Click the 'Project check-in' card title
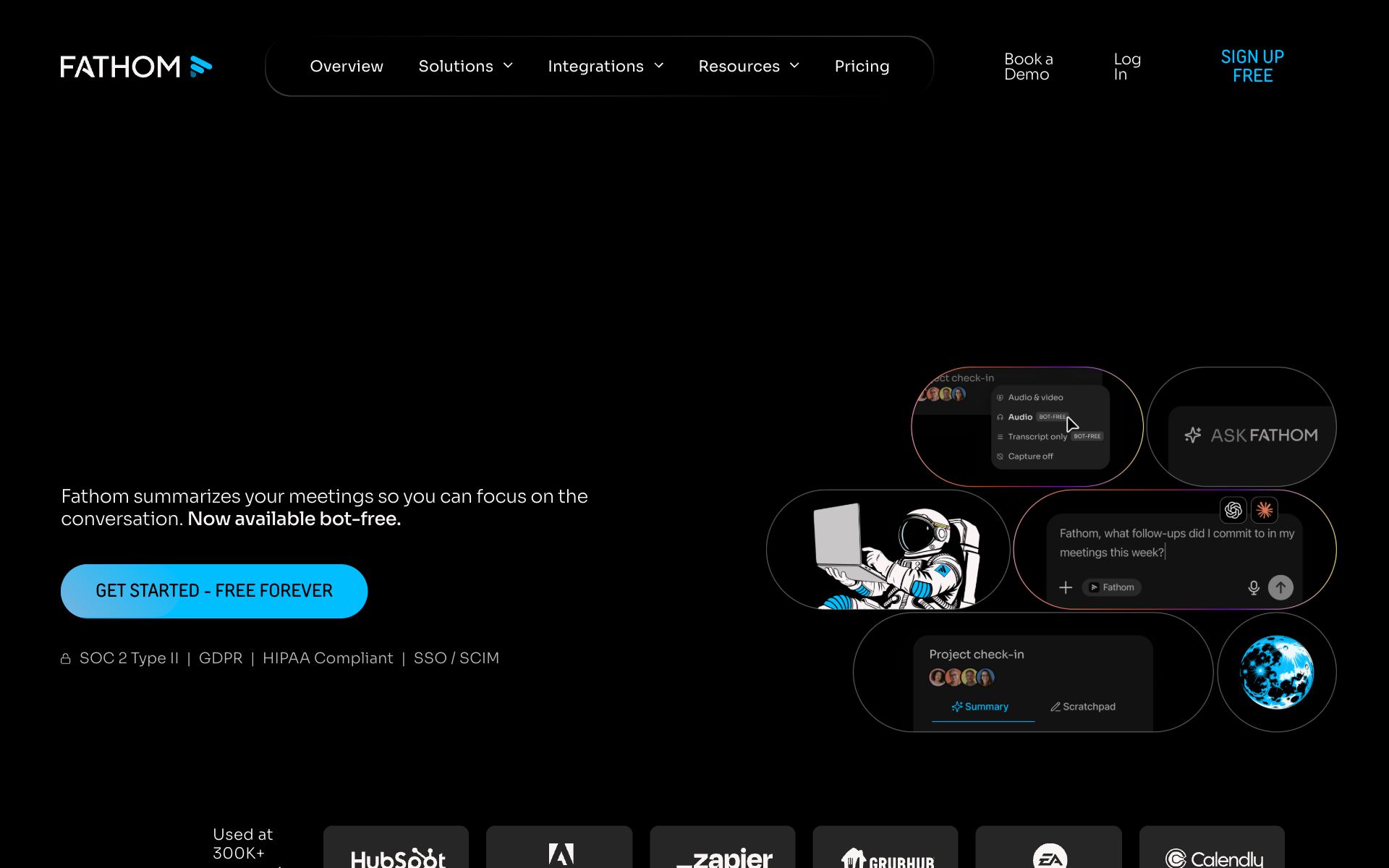 point(977,654)
